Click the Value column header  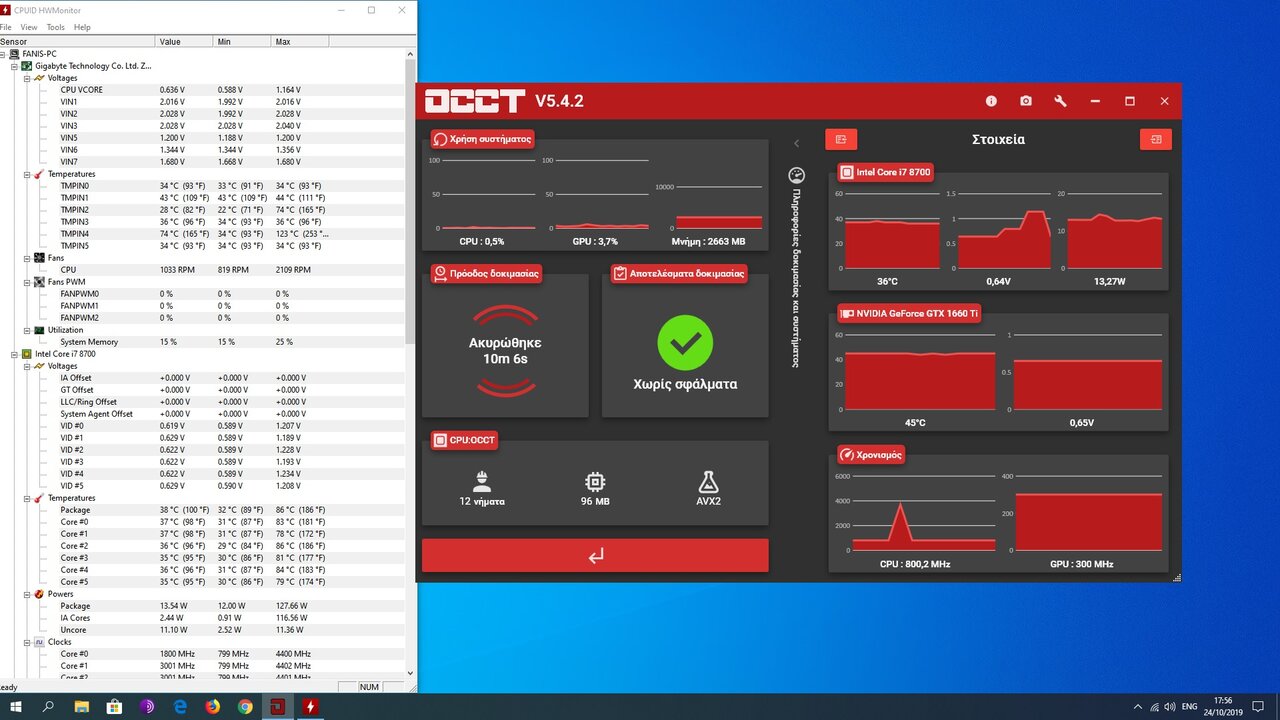pyautogui.click(x=184, y=42)
